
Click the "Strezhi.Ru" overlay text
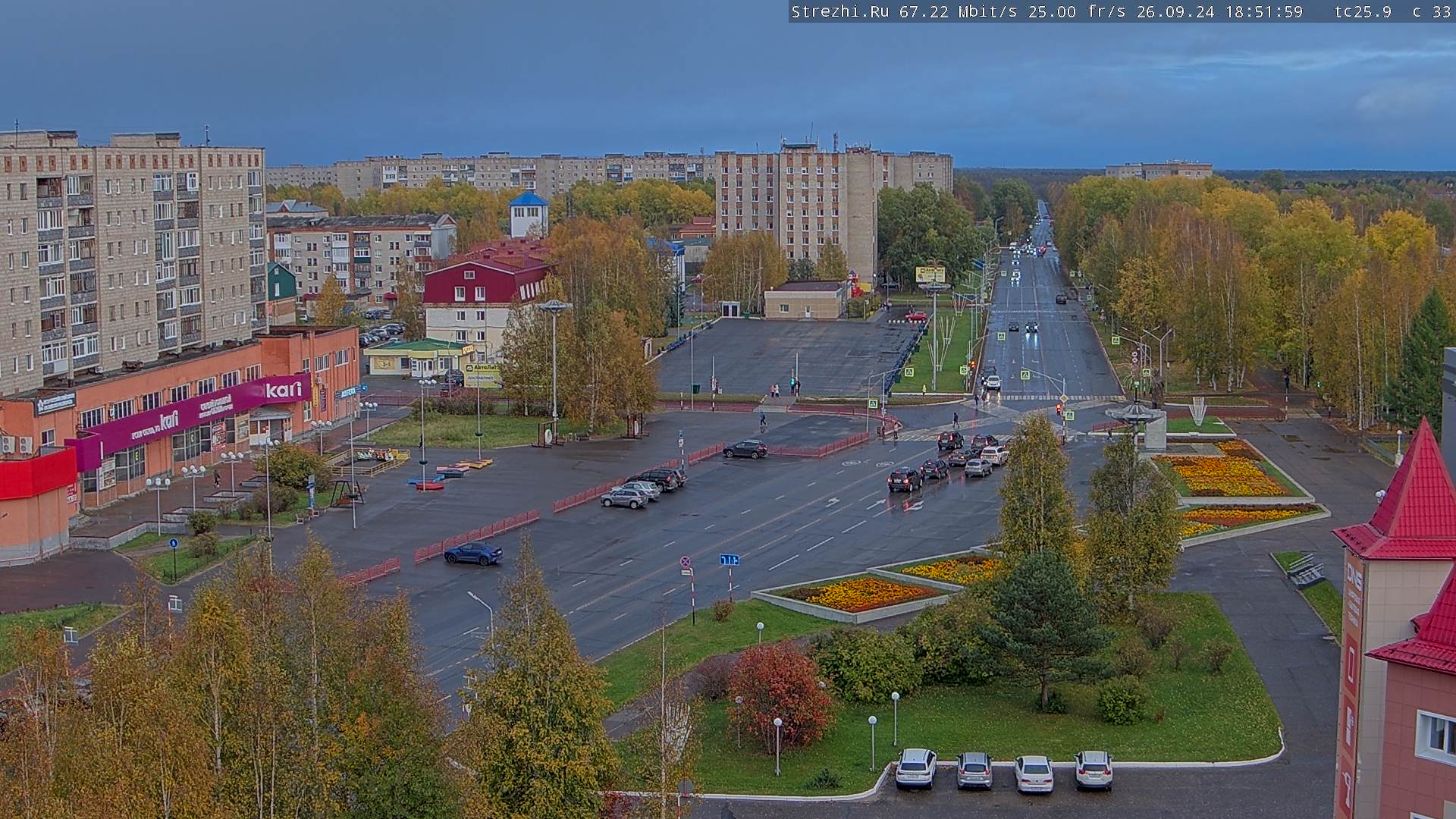pos(840,11)
